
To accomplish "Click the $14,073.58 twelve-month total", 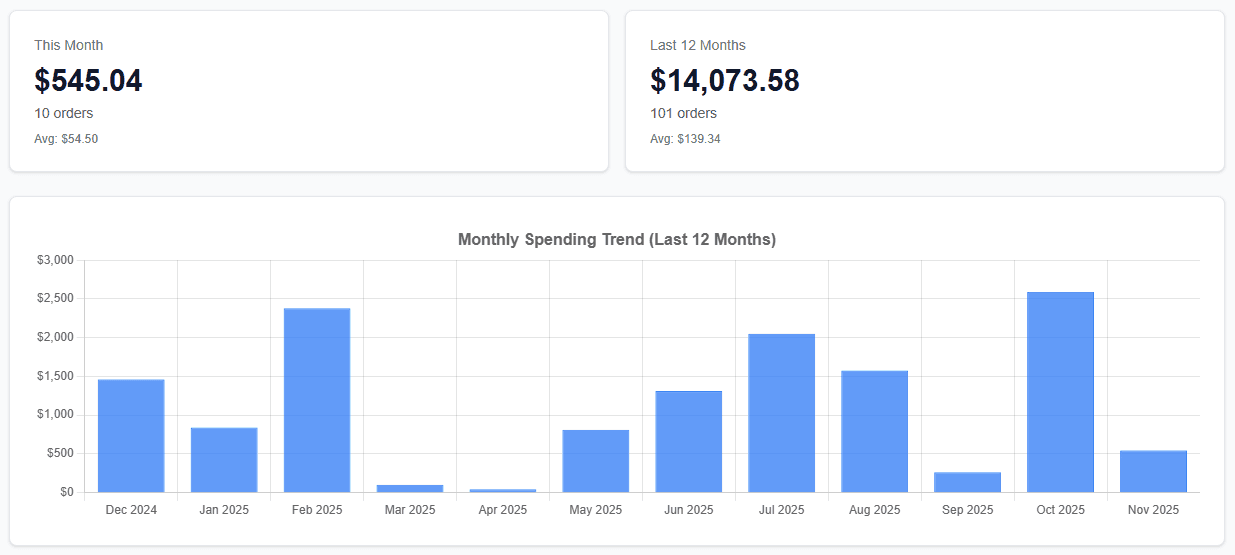I will pyautogui.click(x=725, y=80).
